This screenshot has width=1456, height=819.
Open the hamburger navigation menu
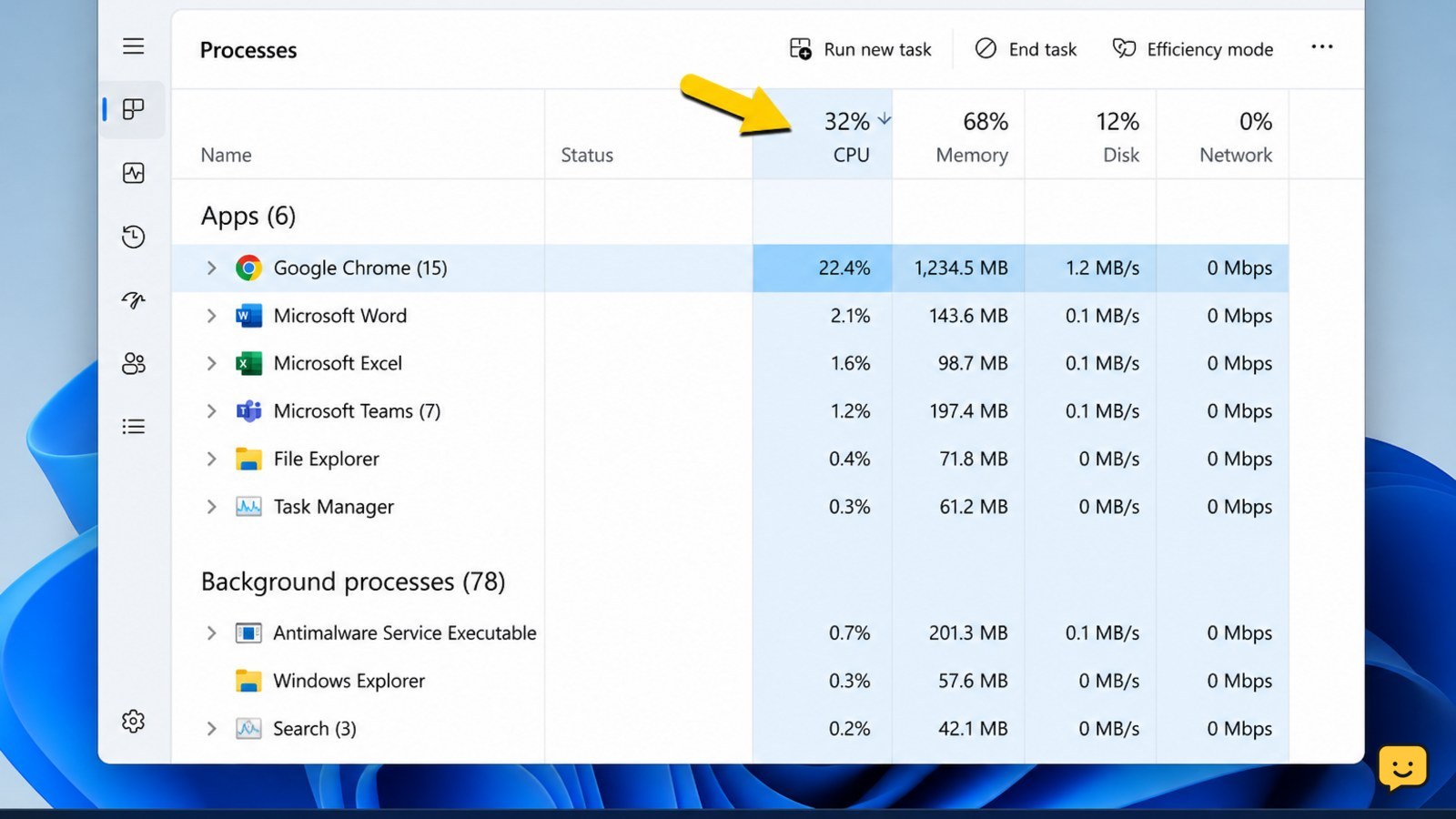click(x=133, y=45)
